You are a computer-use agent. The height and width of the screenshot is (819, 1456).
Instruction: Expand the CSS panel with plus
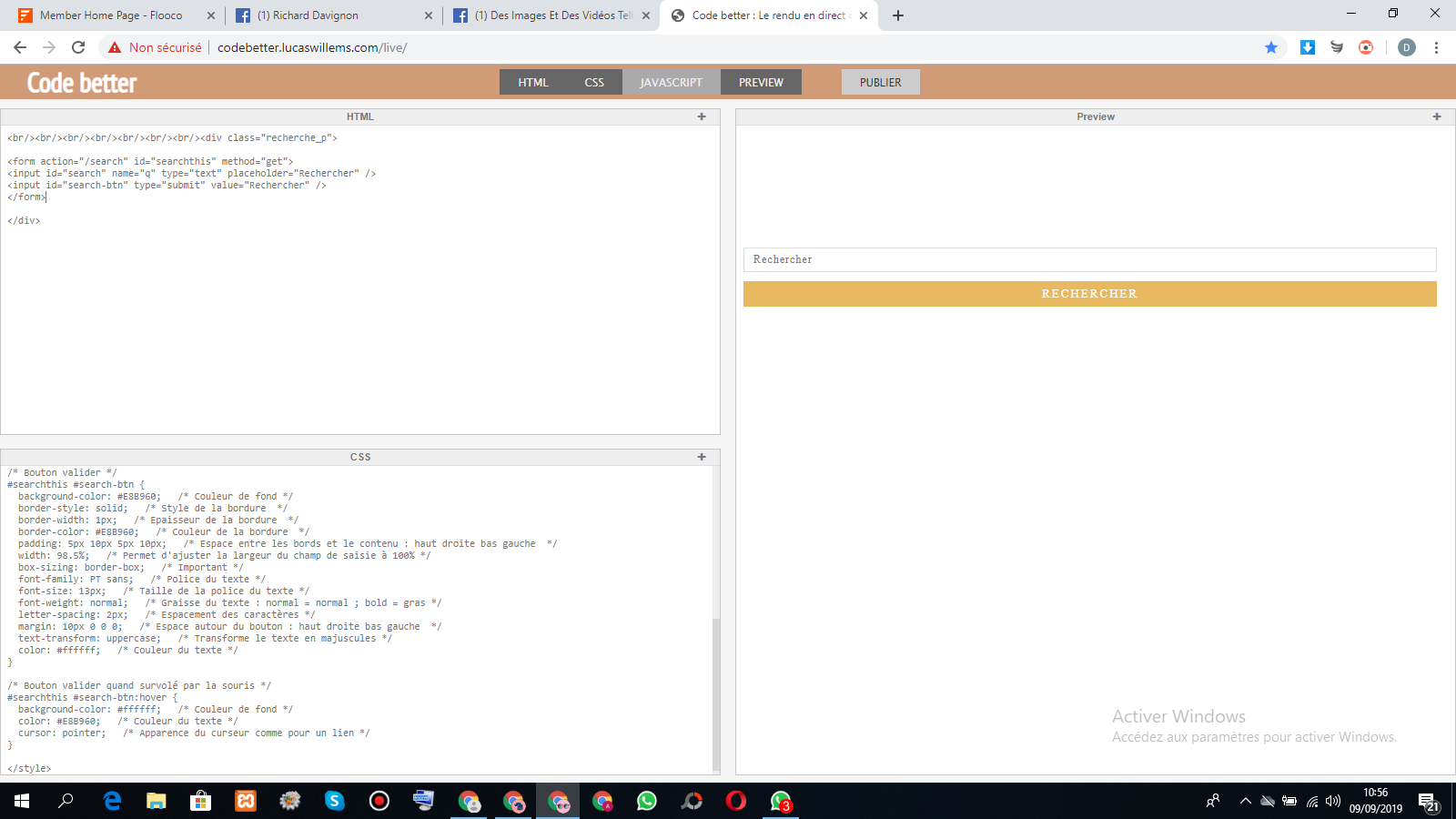(x=702, y=457)
